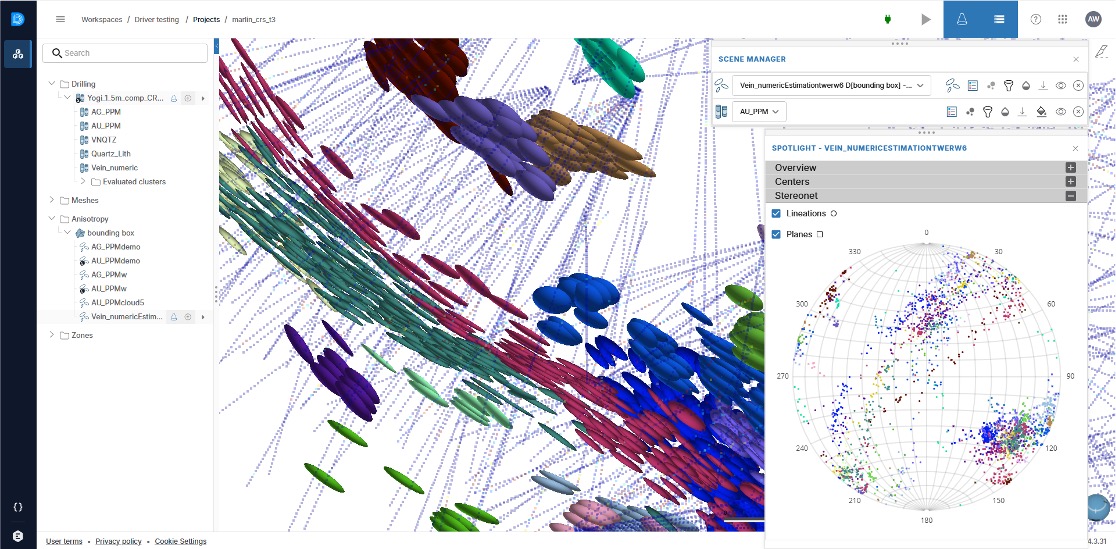The height and width of the screenshot is (549, 1116).
Task: Click the Workspaces breadcrumb
Action: [x=102, y=19]
